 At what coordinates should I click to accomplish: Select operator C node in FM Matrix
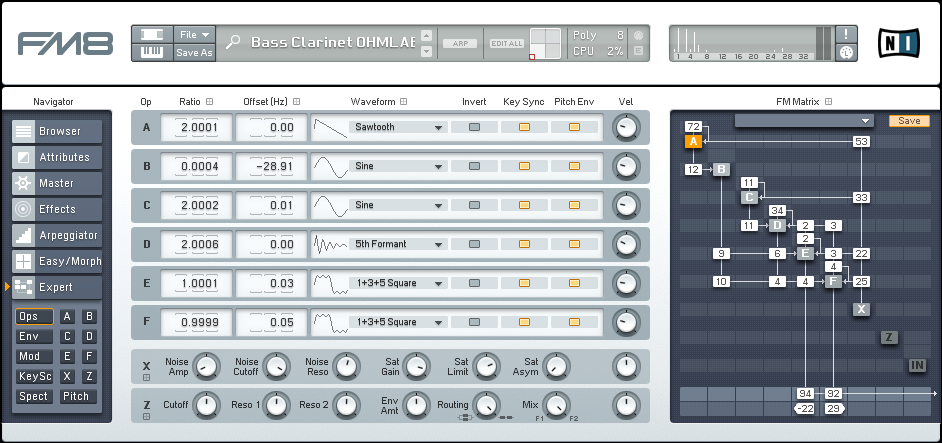pyautogui.click(x=749, y=197)
